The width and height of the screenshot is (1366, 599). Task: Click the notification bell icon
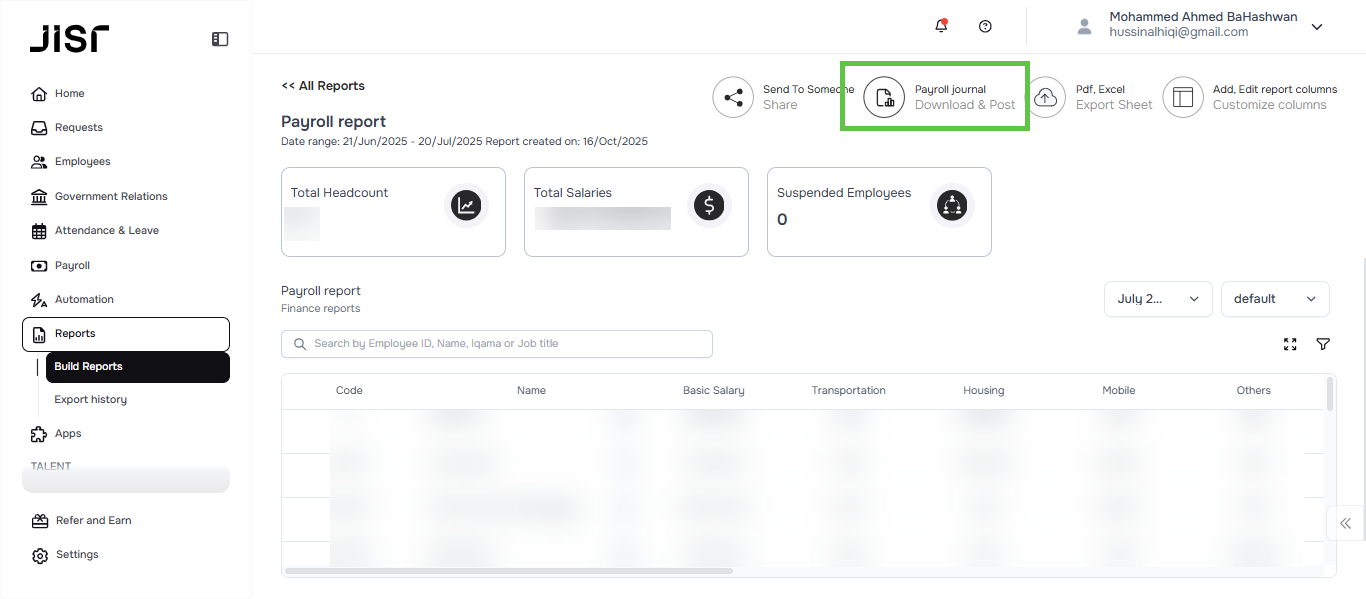click(x=941, y=27)
